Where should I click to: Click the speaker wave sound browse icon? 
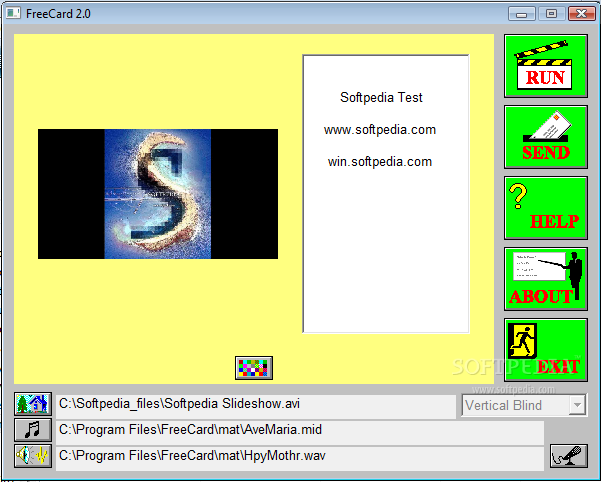pos(33,456)
